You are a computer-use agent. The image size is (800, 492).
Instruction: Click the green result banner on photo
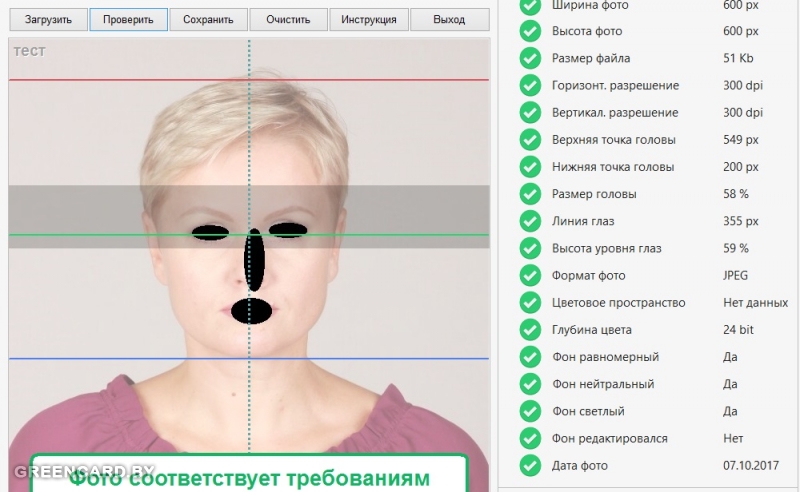249,474
